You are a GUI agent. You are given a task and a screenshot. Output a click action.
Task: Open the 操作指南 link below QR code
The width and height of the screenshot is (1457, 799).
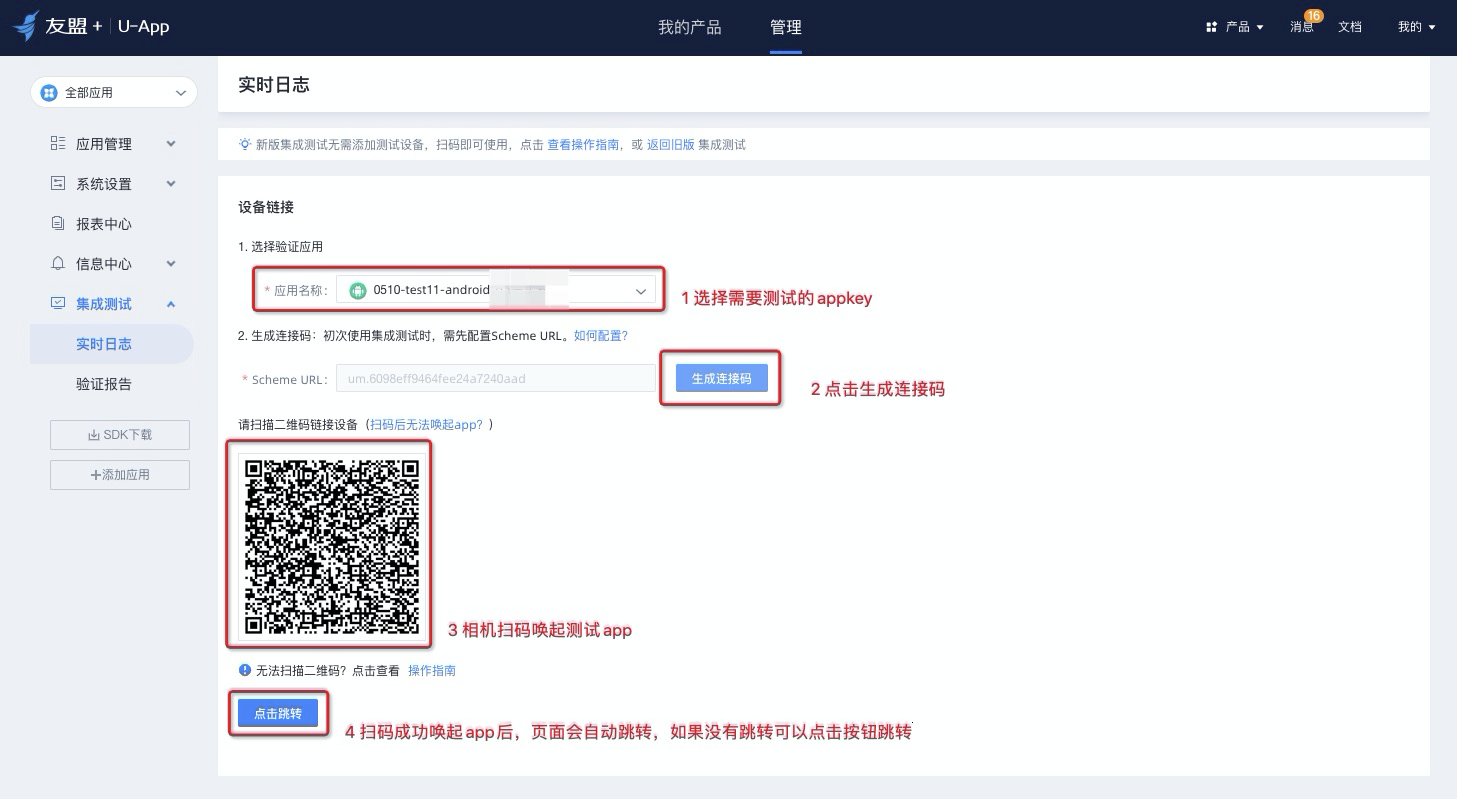click(432, 670)
